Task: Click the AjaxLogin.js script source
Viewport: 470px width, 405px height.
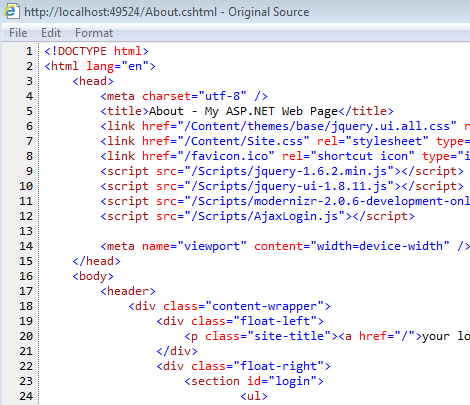Action: (x=268, y=216)
